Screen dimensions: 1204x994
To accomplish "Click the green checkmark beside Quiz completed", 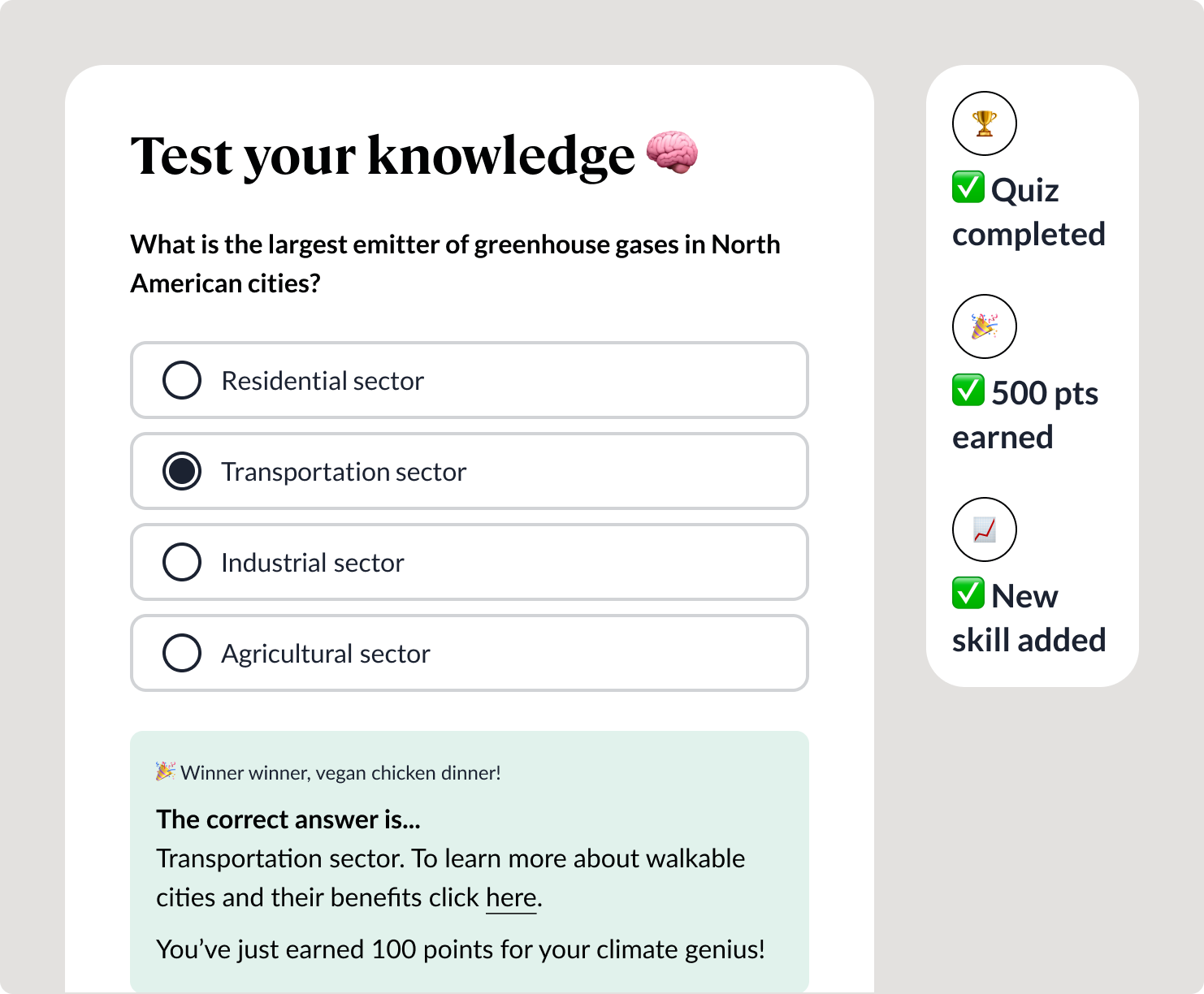I will click(968, 187).
